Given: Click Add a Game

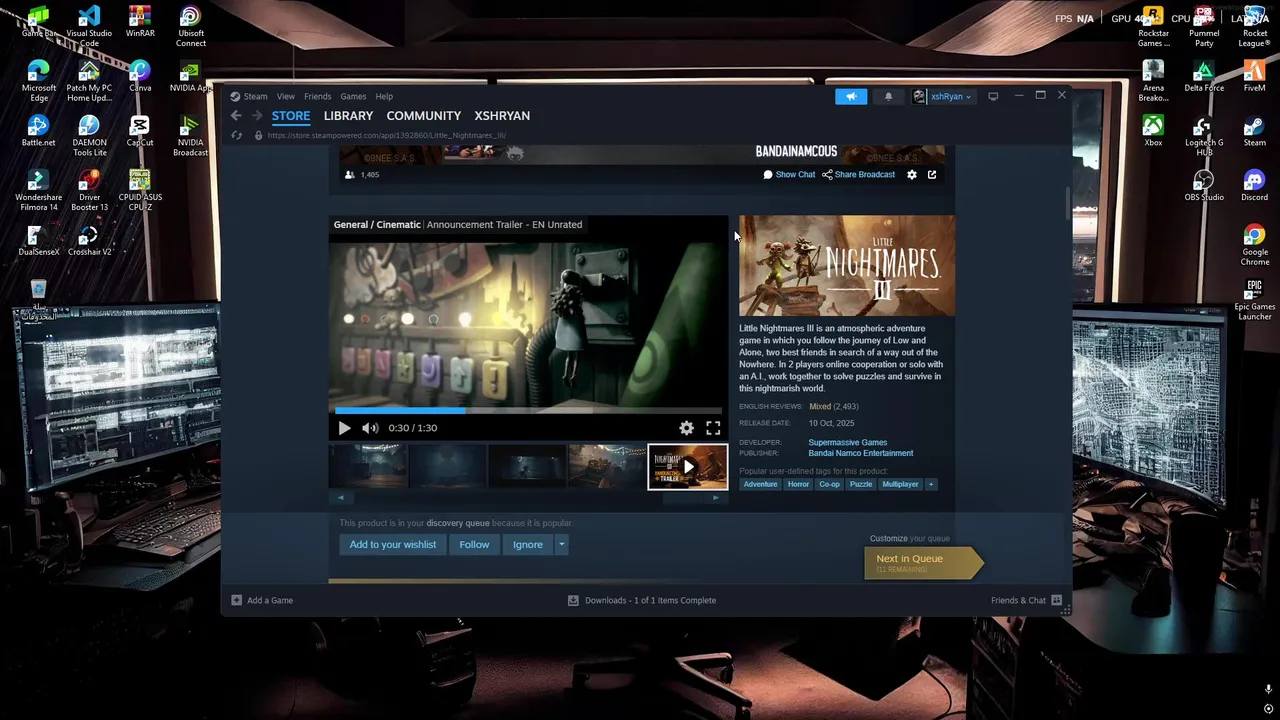Looking at the screenshot, I should tap(262, 600).
